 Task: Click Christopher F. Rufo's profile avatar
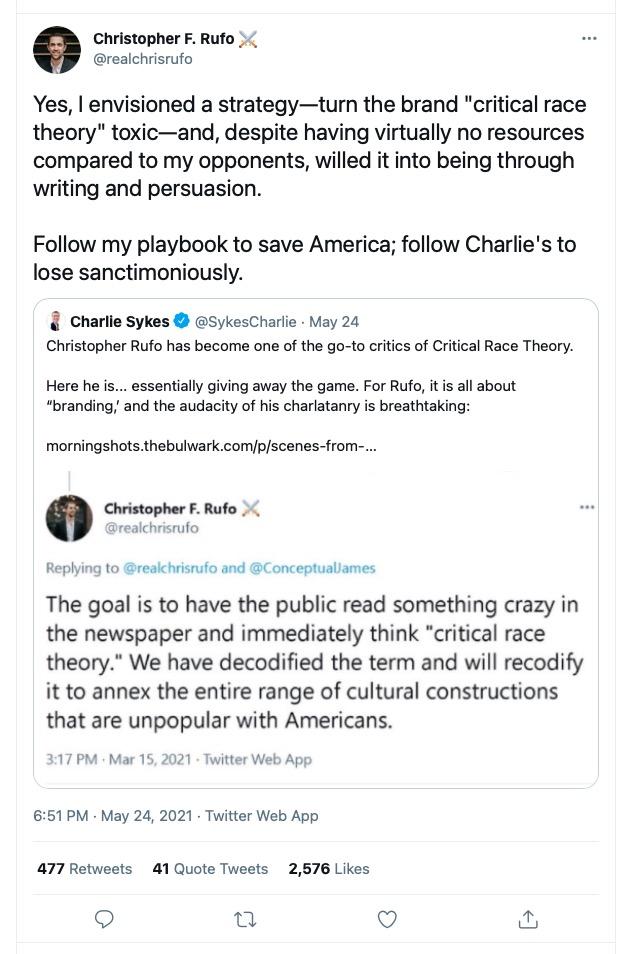pos(57,50)
